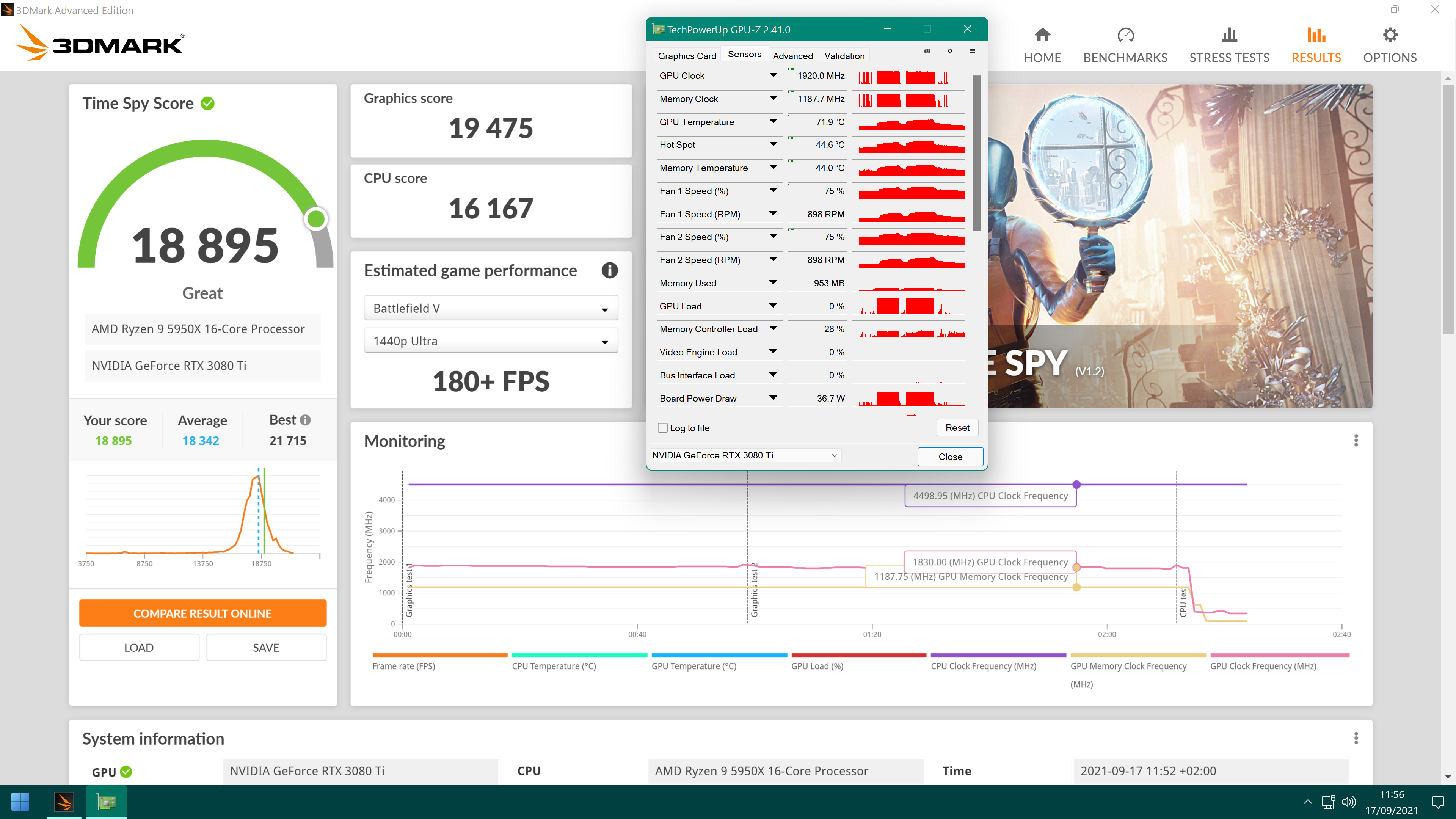Open the notification center

coord(1437,802)
